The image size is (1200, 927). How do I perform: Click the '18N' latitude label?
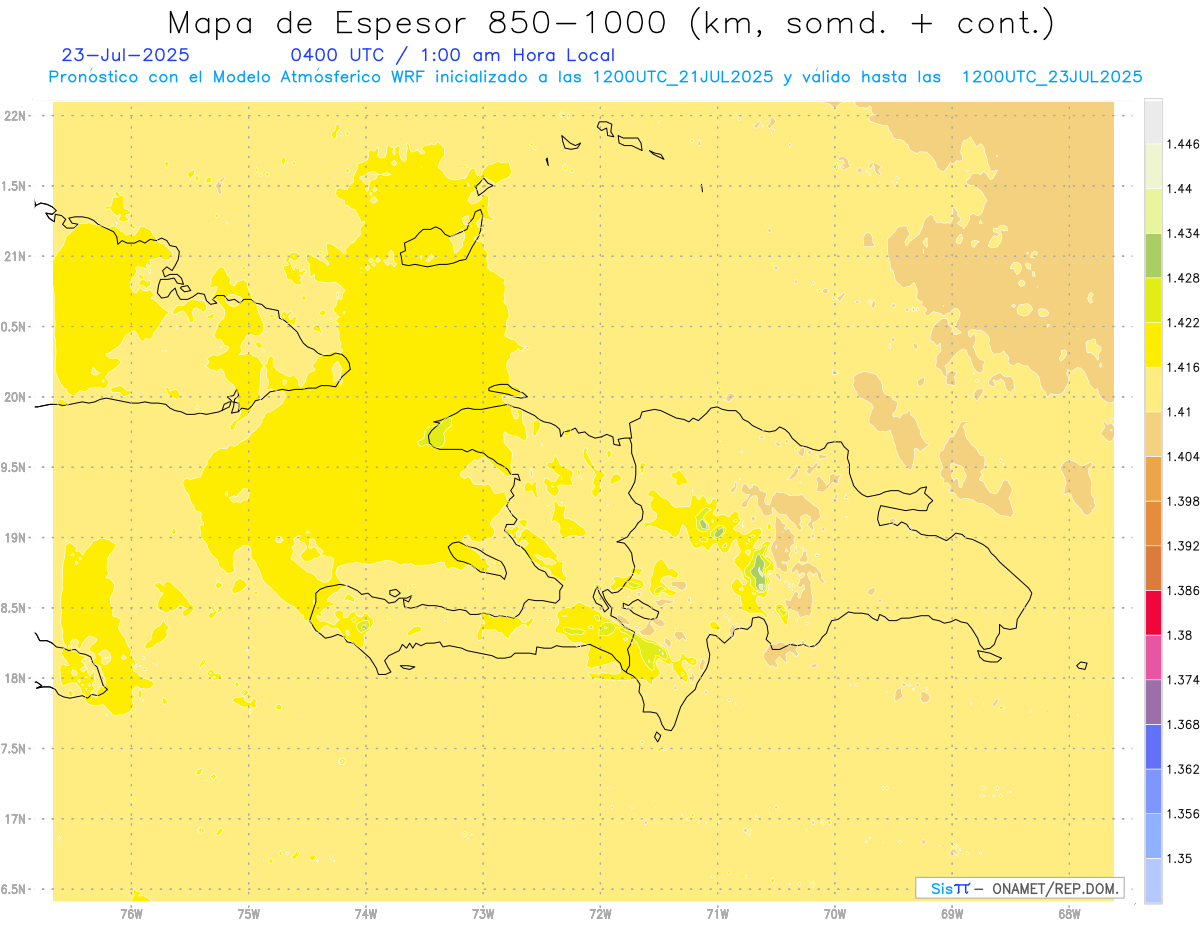[x=16, y=679]
